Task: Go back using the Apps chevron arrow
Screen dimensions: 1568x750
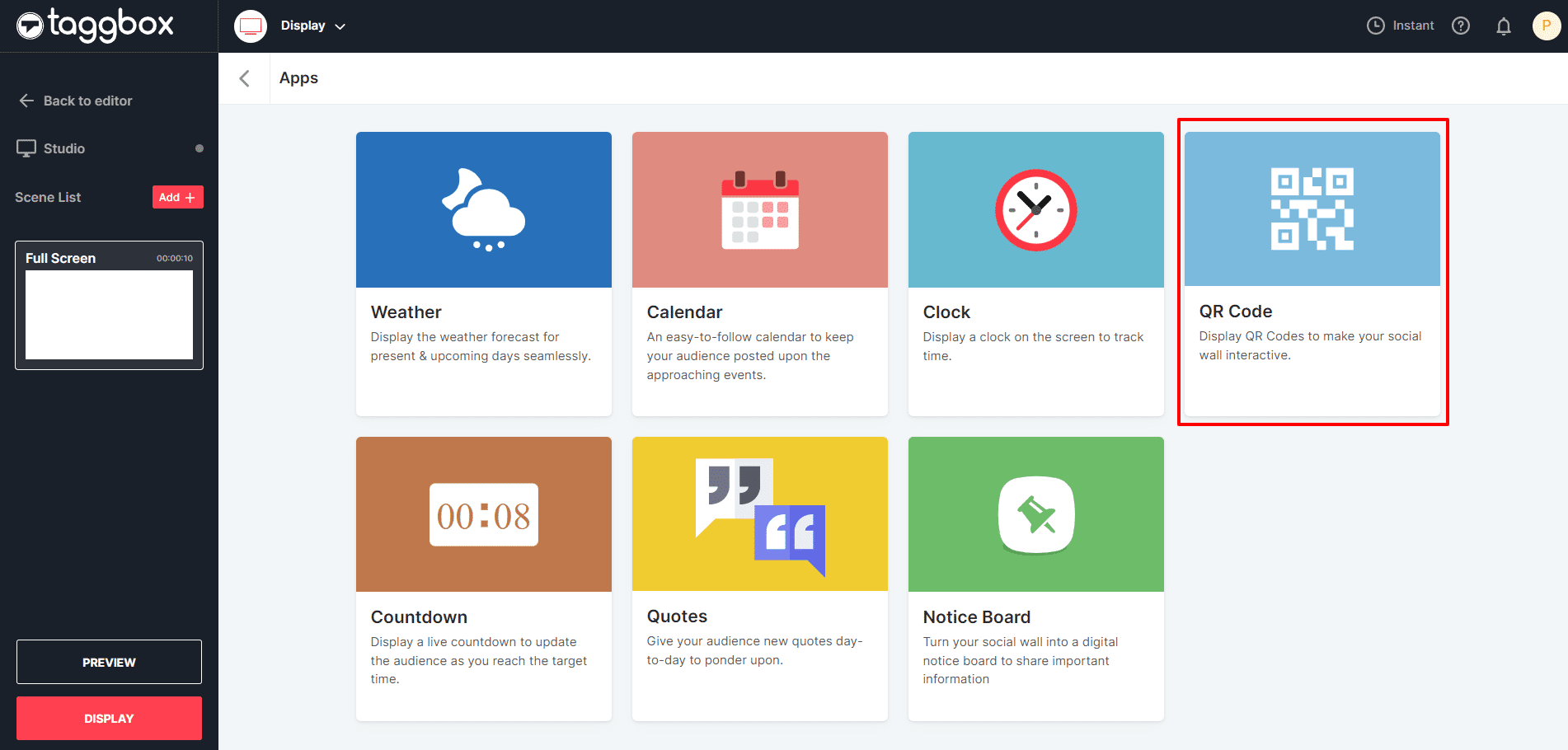Action: [244, 78]
